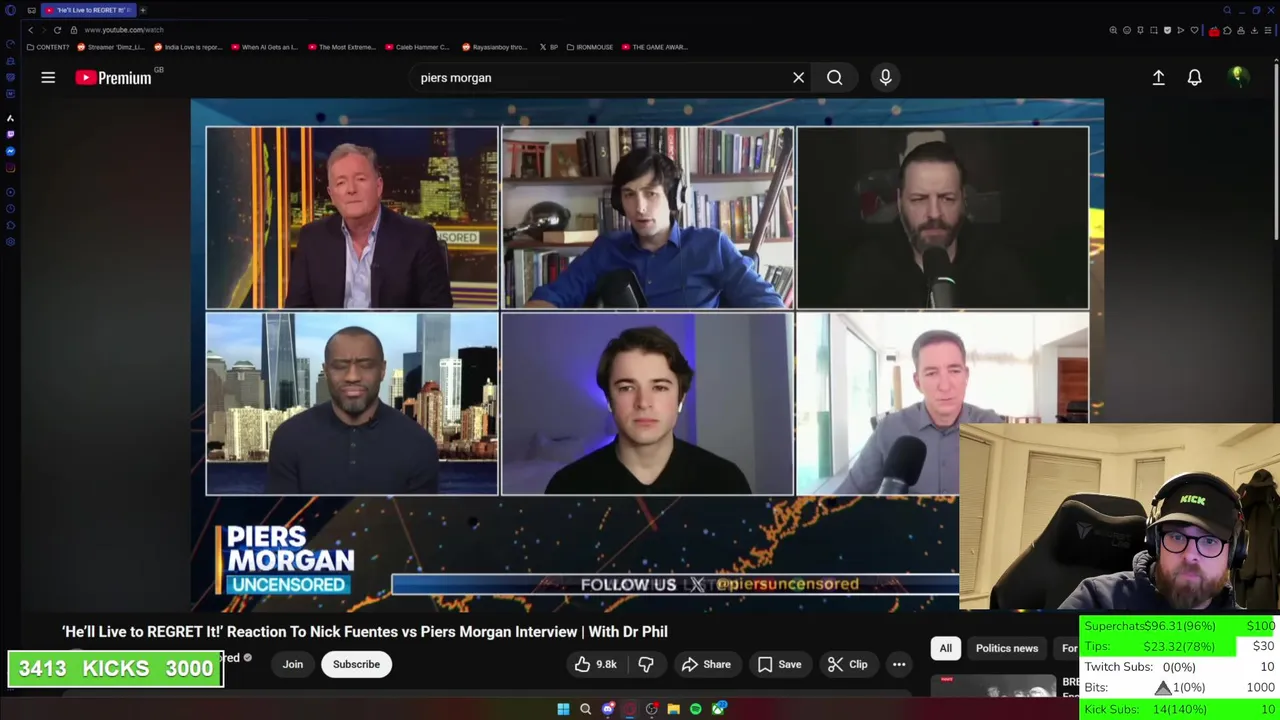1280x720 pixels.
Task: Open Xbox app from the taskbar
Action: tap(718, 709)
